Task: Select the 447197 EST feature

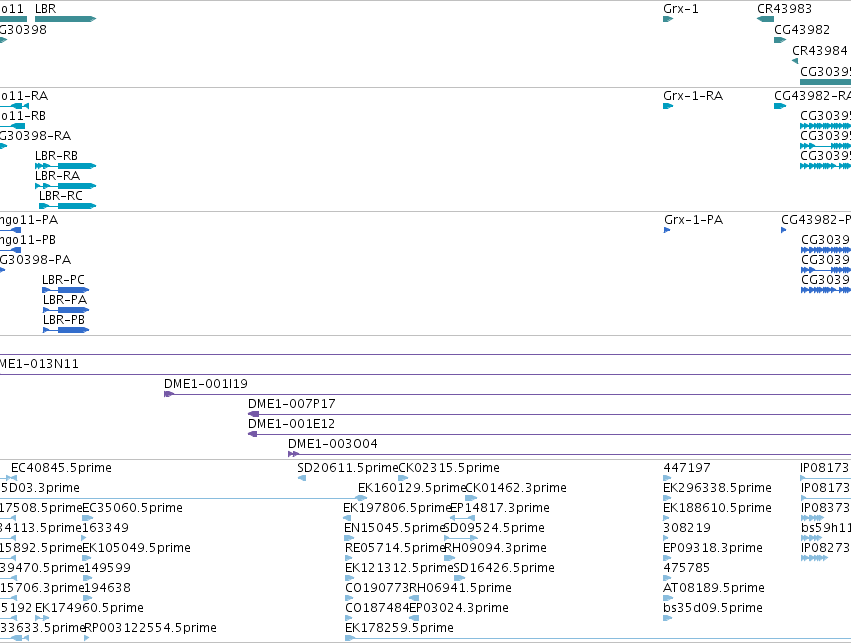Action: [667, 478]
